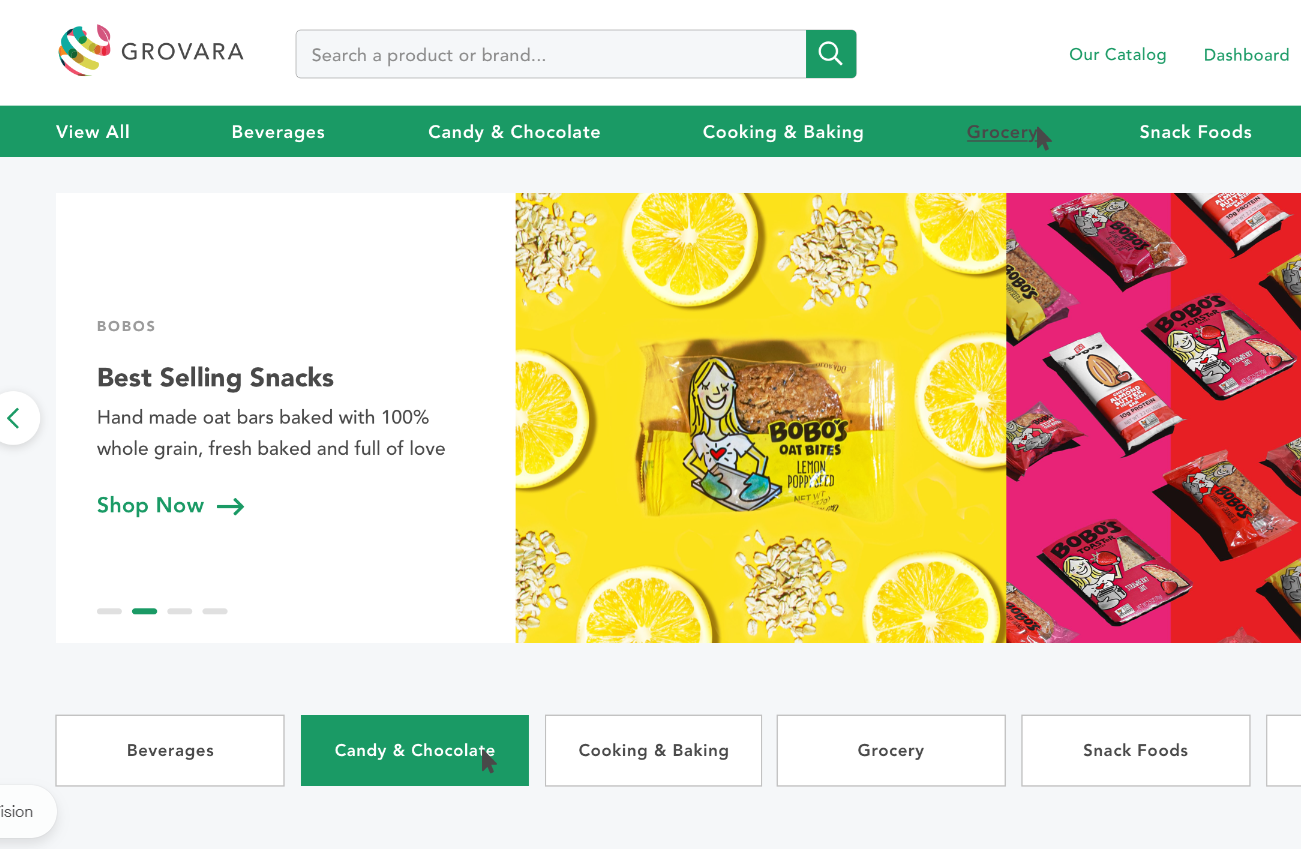Click the Our Catalog link
The width and height of the screenshot is (1301, 849).
click(1118, 54)
